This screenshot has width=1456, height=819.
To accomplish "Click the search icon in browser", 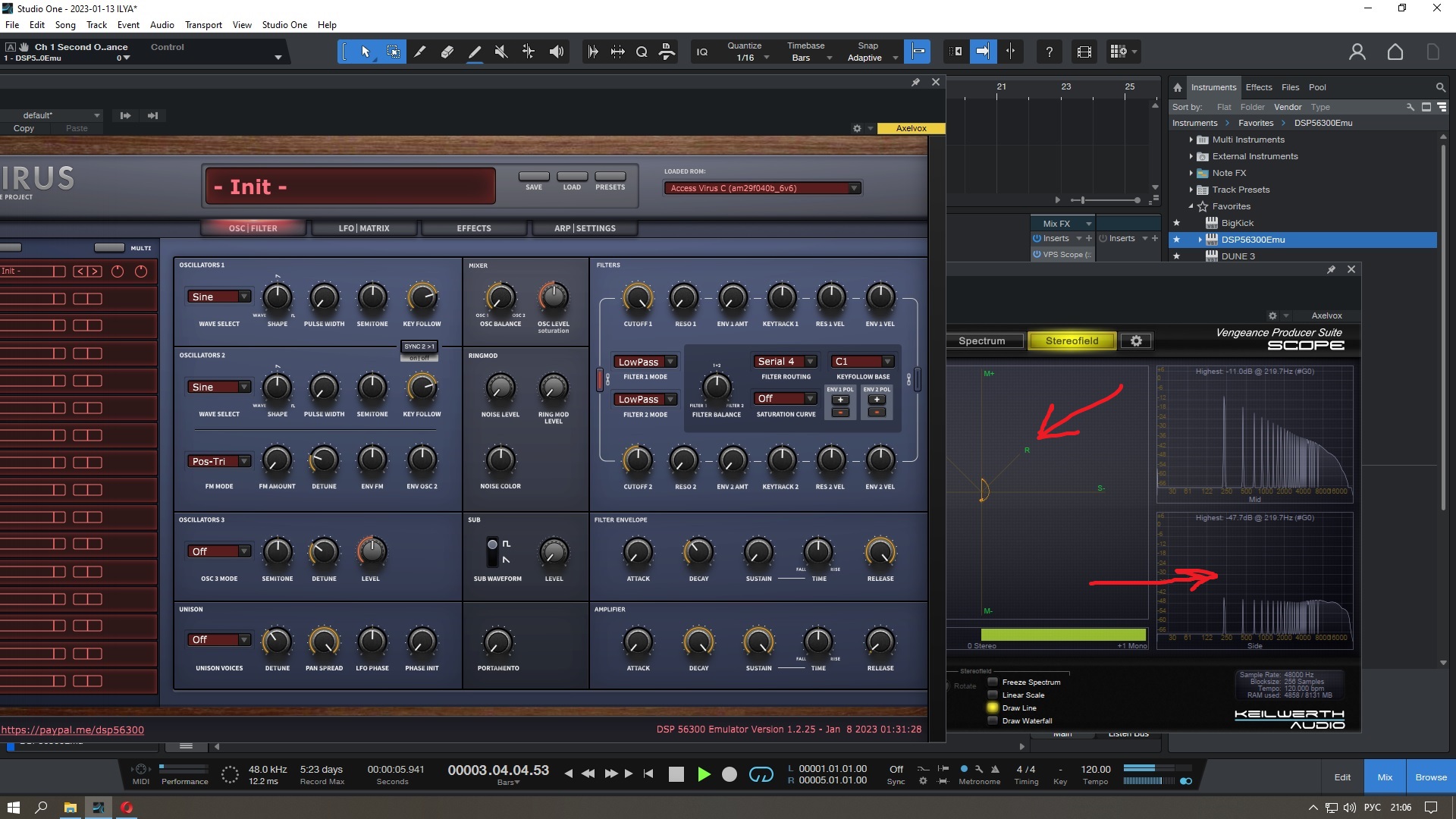I will click(1440, 87).
